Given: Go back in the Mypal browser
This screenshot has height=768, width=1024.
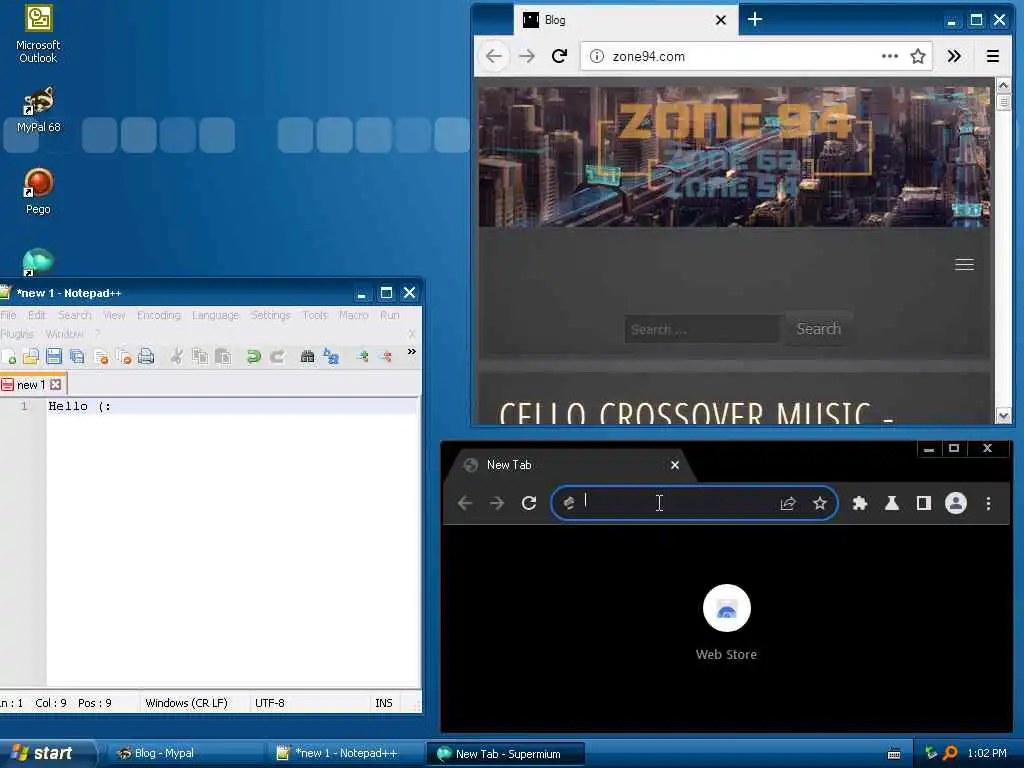Looking at the screenshot, I should tap(494, 56).
